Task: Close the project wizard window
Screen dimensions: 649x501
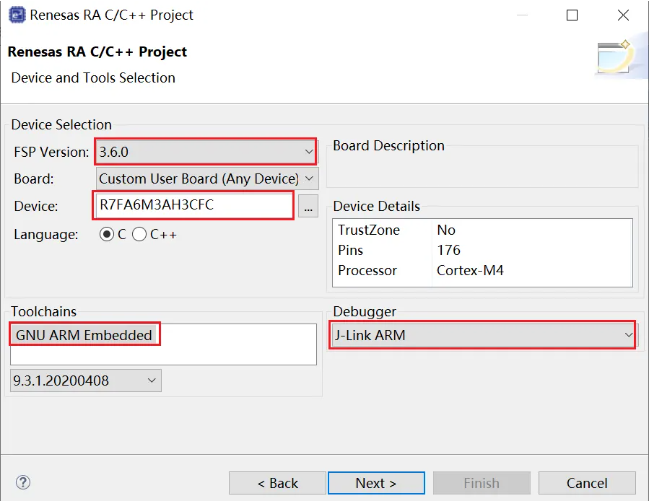Action: [x=623, y=15]
